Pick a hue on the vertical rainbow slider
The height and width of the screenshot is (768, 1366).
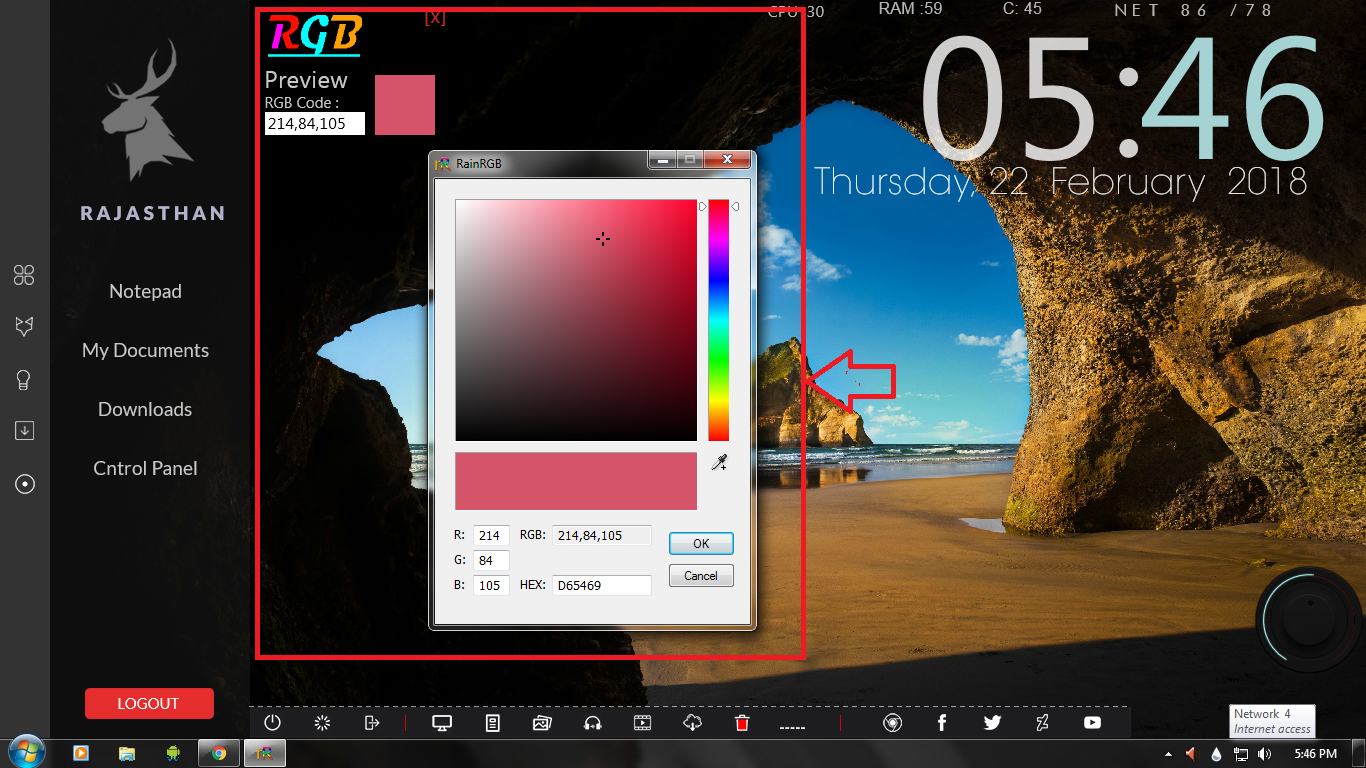point(718,320)
